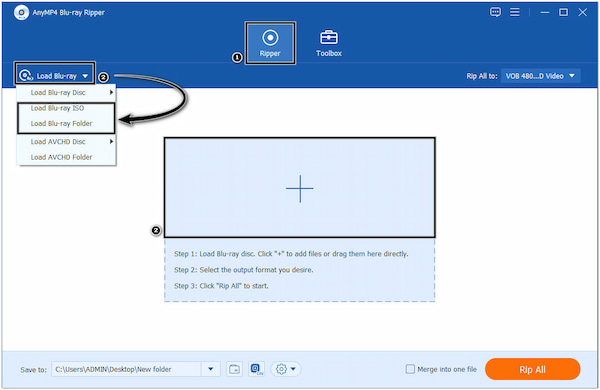Open the output folder icon

pos(234,369)
